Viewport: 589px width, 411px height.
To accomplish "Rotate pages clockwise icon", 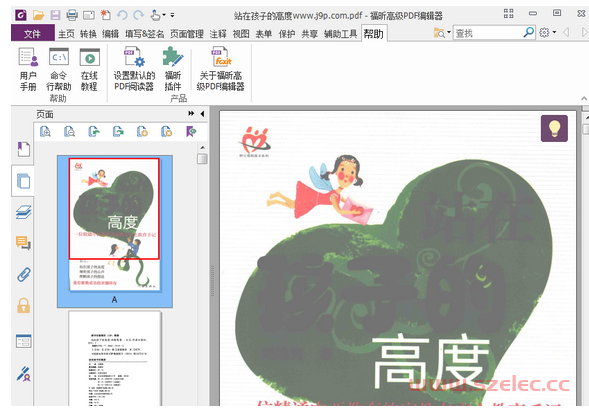I will coord(118,131).
